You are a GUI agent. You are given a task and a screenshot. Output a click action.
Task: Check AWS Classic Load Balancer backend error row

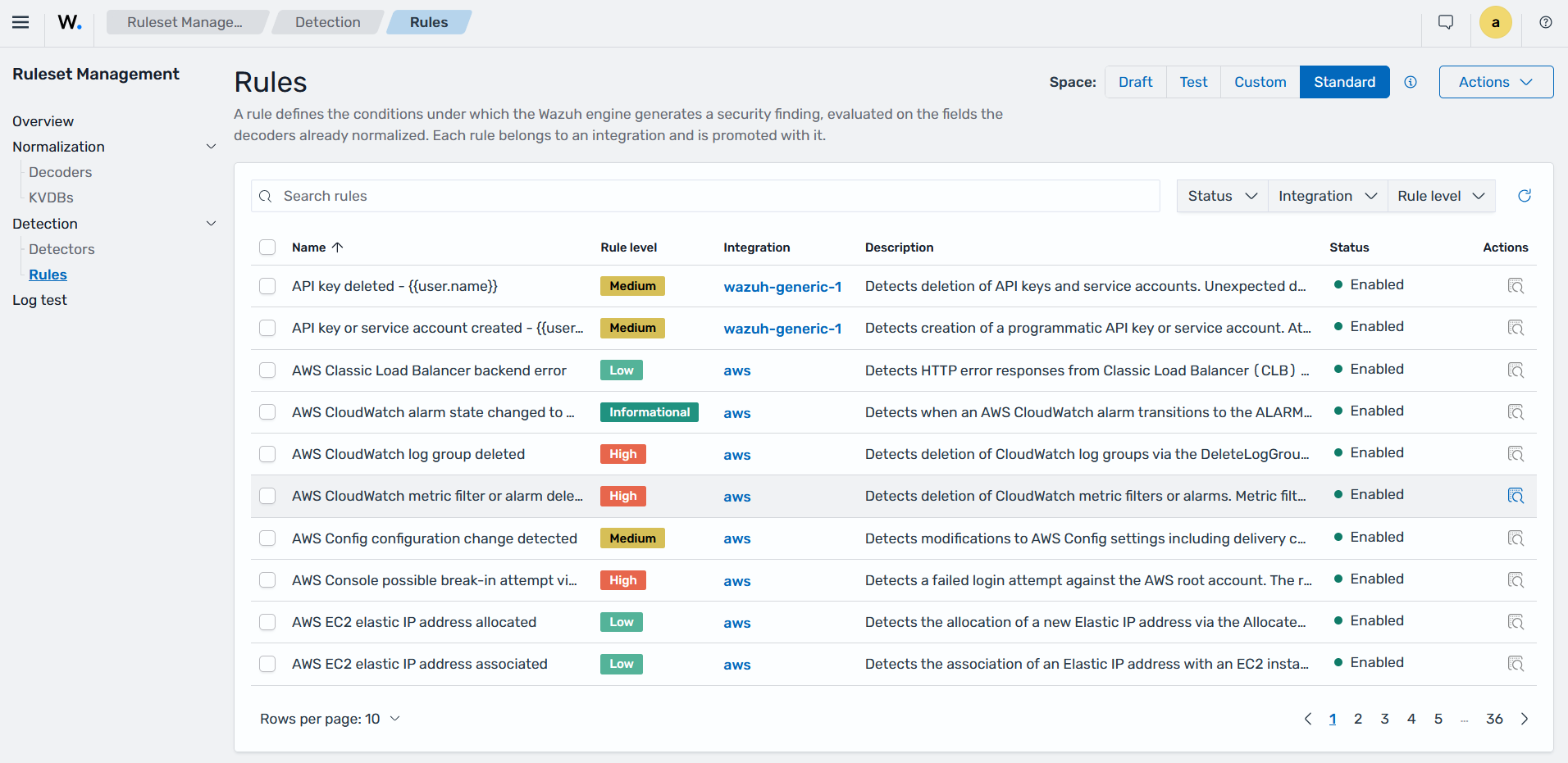[267, 370]
